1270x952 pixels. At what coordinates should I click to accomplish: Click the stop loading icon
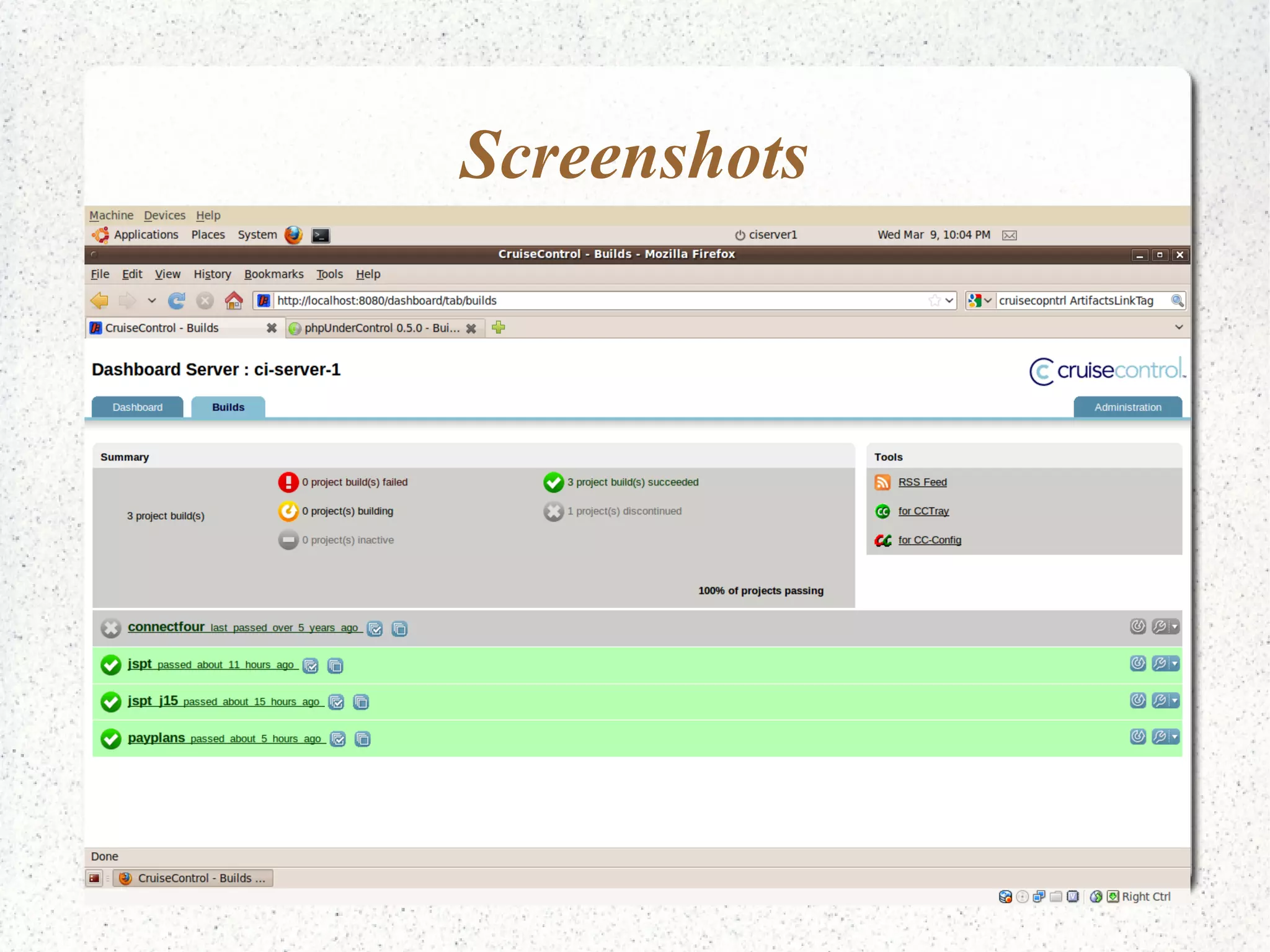pyautogui.click(x=205, y=301)
